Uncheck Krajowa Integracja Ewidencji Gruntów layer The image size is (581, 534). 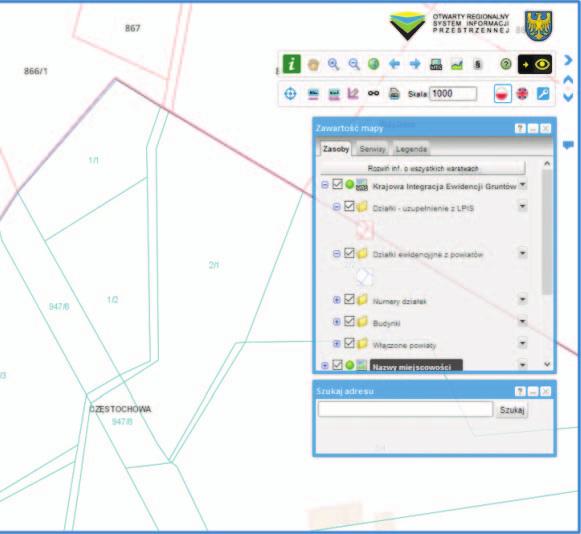tap(337, 184)
